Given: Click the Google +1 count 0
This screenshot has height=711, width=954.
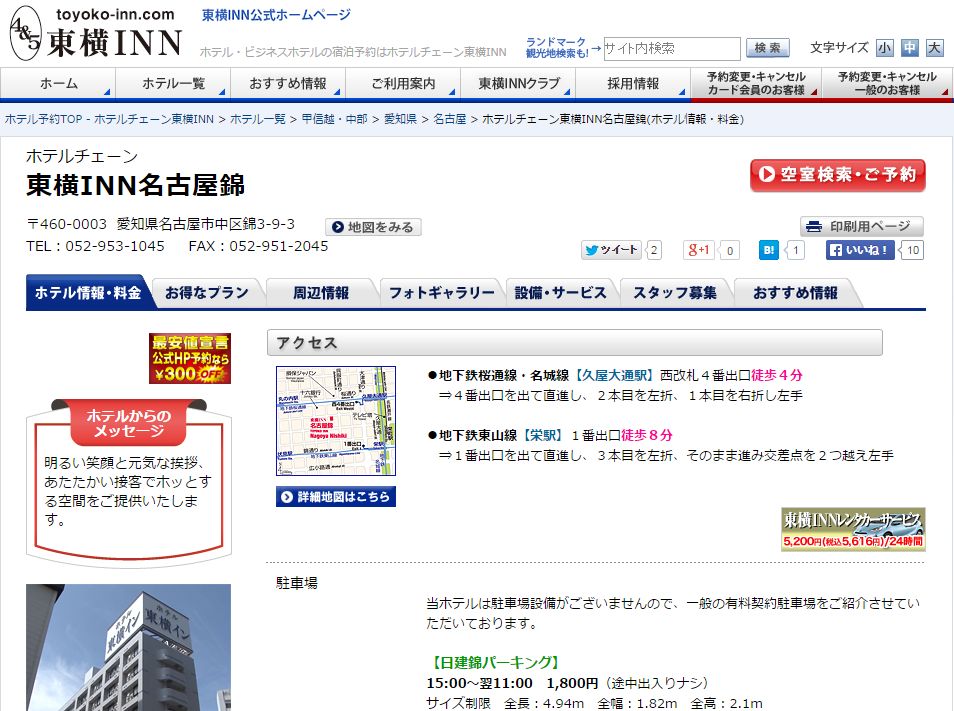Looking at the screenshot, I should [730, 250].
